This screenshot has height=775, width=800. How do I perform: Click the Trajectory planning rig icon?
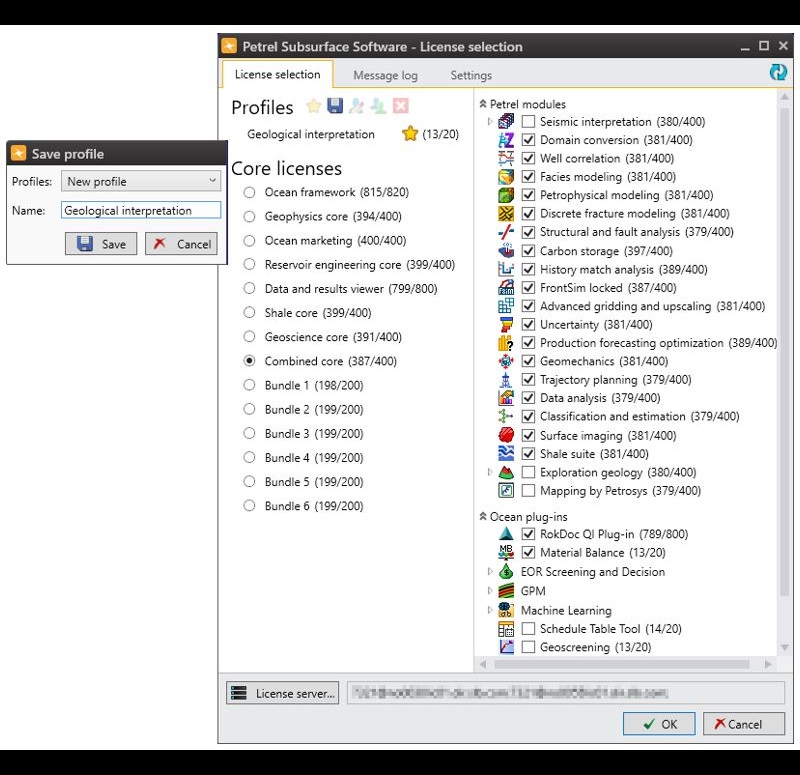click(506, 379)
